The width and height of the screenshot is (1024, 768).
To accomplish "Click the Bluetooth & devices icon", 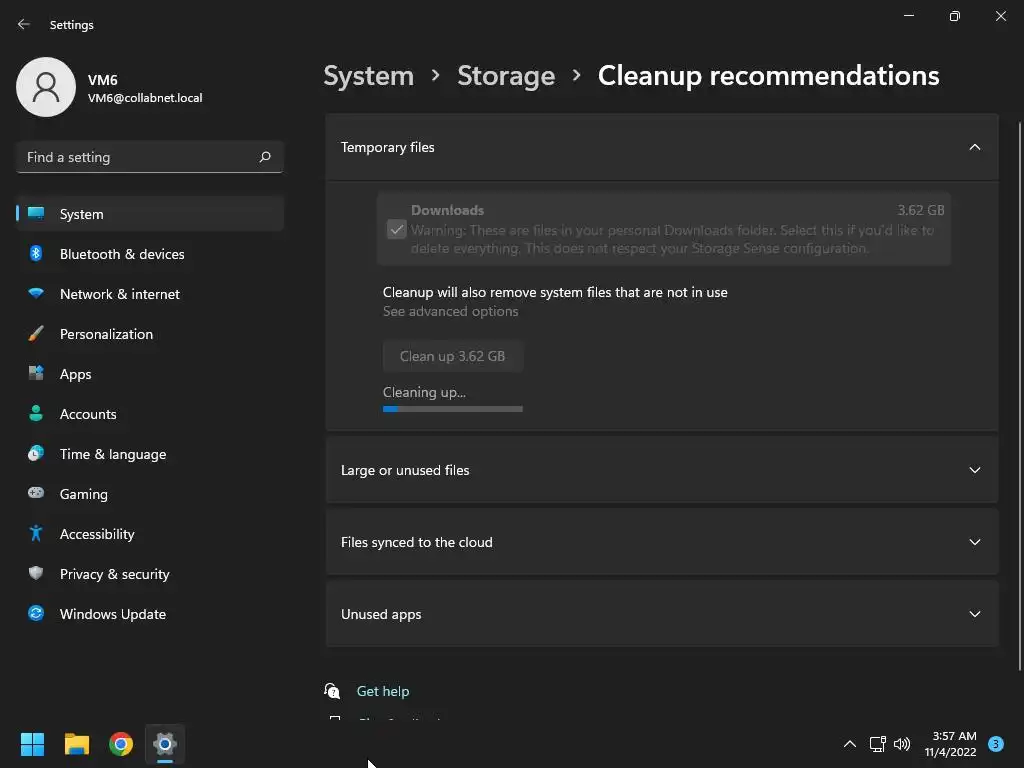I will coord(36,254).
